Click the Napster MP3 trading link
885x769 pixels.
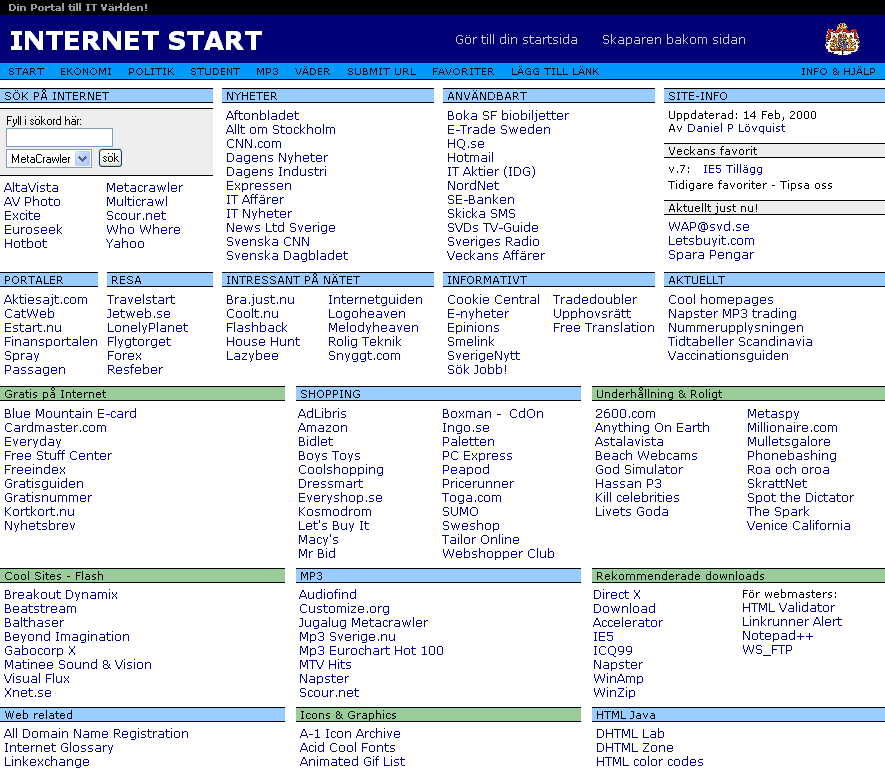(x=732, y=313)
